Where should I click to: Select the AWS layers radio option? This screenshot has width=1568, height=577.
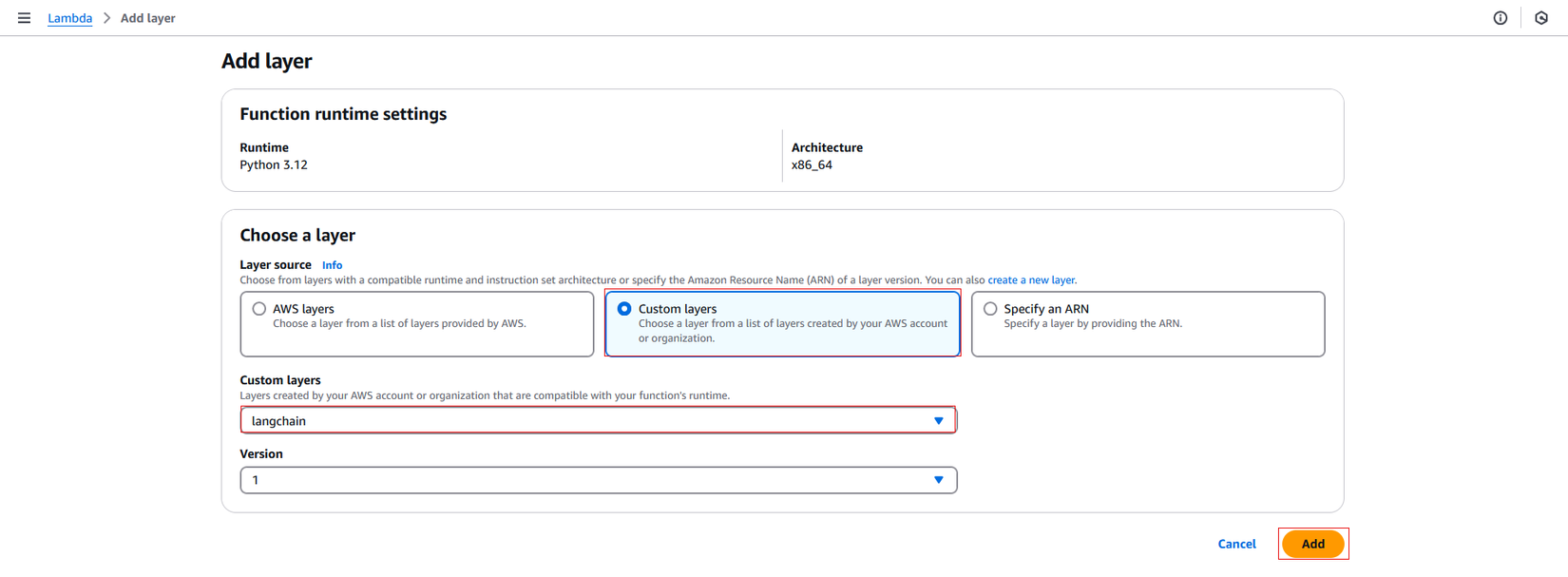[259, 309]
